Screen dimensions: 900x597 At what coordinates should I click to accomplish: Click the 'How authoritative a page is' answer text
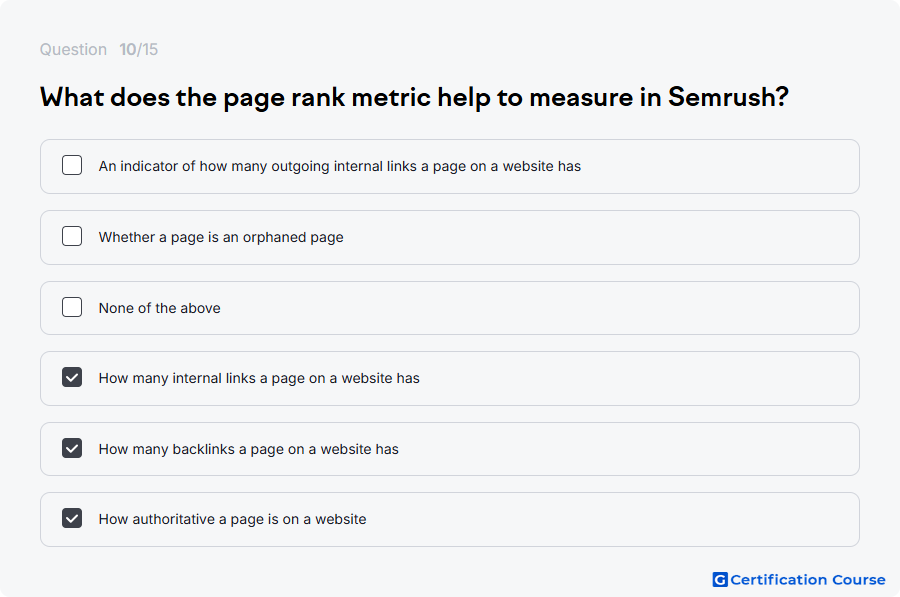pyautogui.click(x=232, y=520)
